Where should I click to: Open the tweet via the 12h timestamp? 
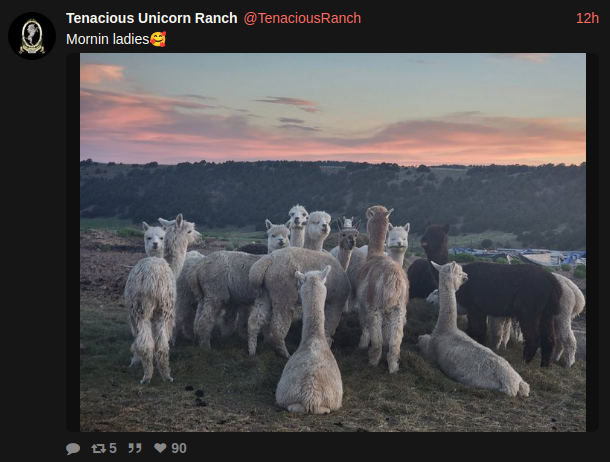(587, 18)
